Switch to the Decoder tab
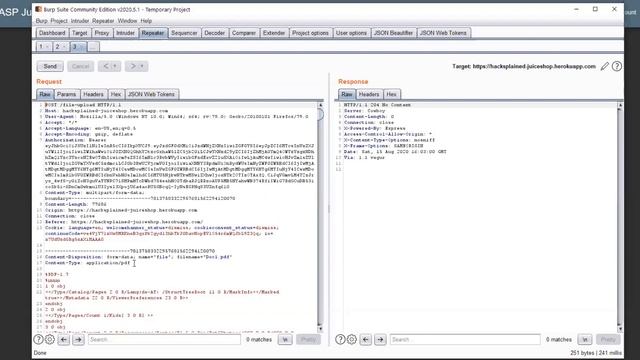 [215, 33]
